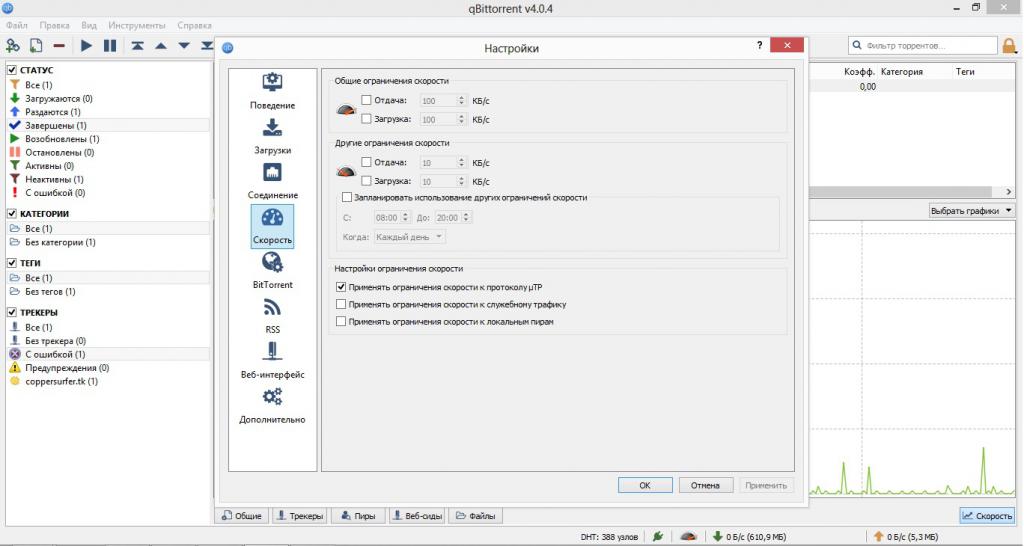Open the Дополнительно settings section

pyautogui.click(x=272, y=406)
